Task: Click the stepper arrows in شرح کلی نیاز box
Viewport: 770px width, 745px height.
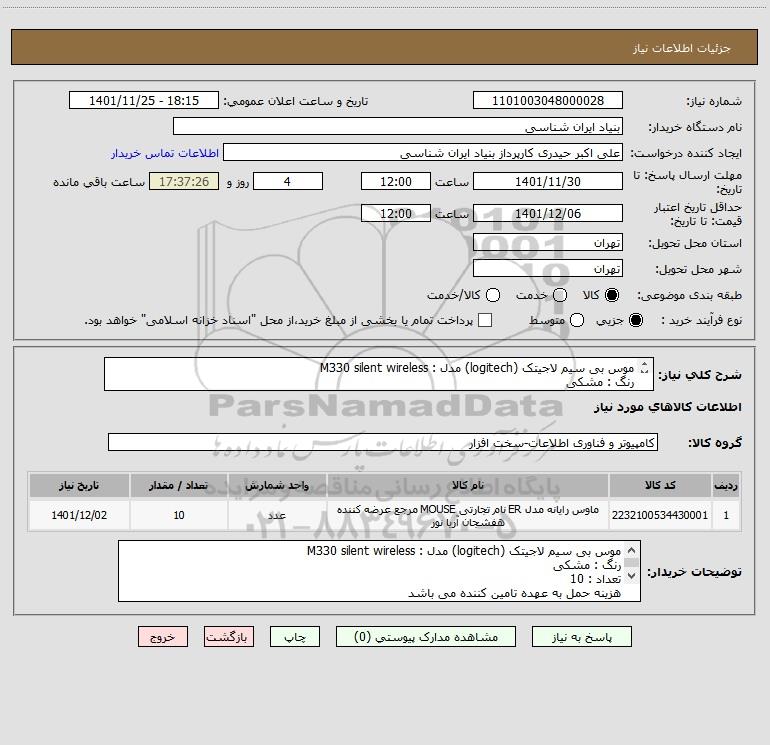Action: (x=645, y=367)
